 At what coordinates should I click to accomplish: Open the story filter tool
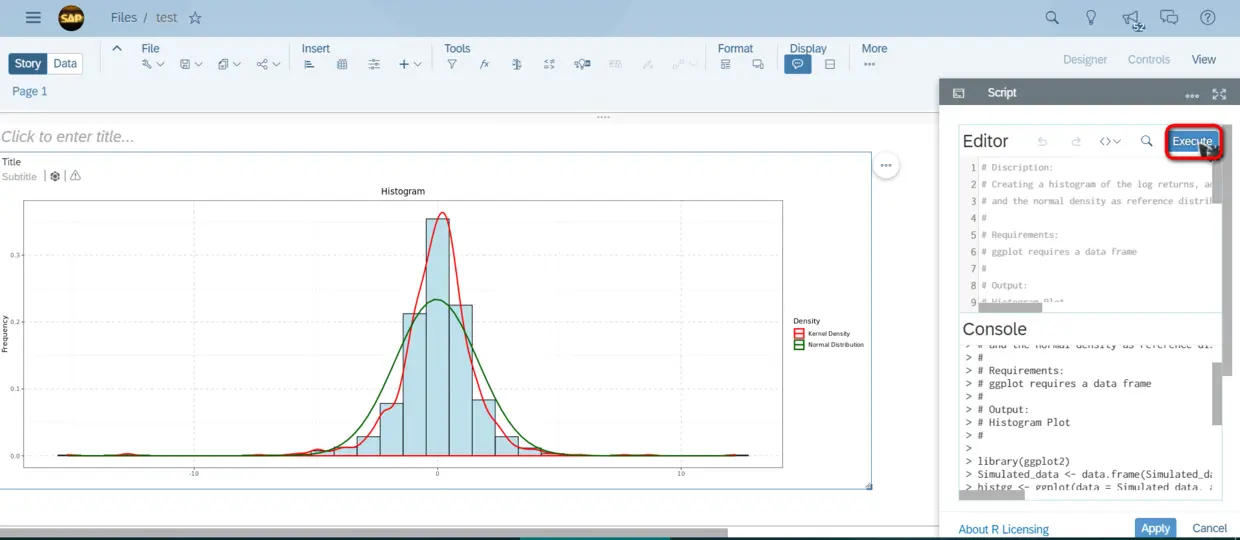(x=452, y=64)
